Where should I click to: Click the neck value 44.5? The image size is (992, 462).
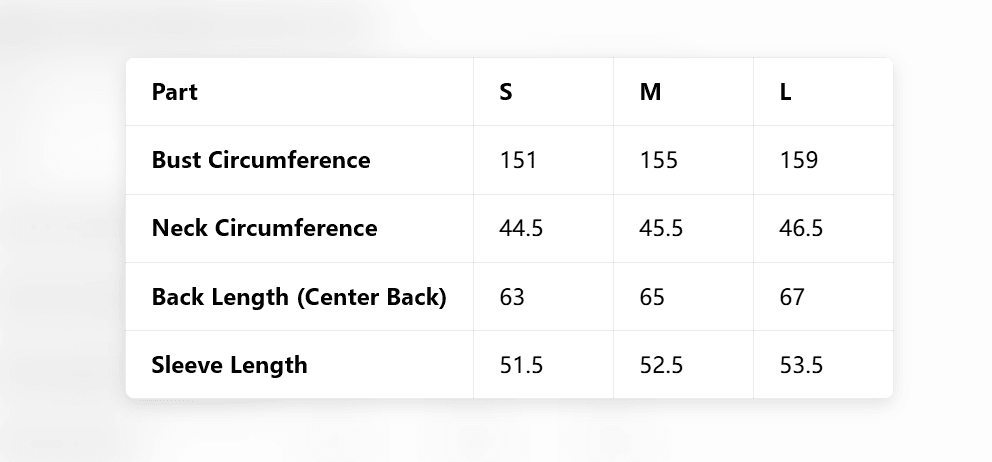tap(521, 228)
